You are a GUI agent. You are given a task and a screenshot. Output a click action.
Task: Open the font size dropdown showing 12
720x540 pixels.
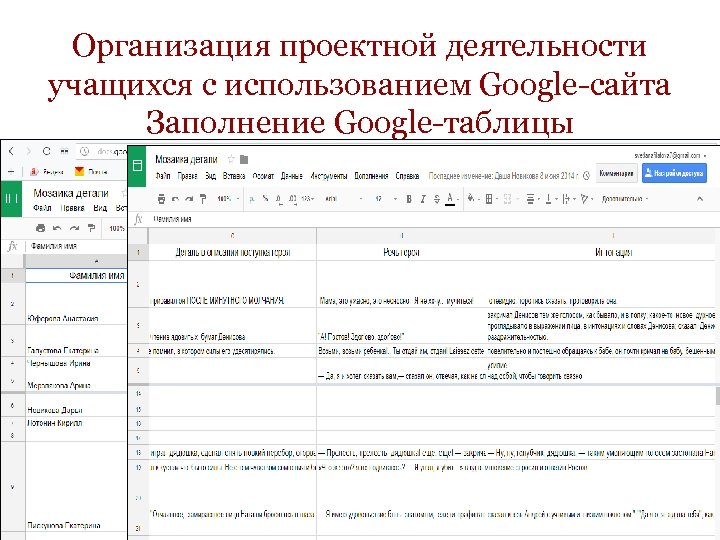click(386, 199)
